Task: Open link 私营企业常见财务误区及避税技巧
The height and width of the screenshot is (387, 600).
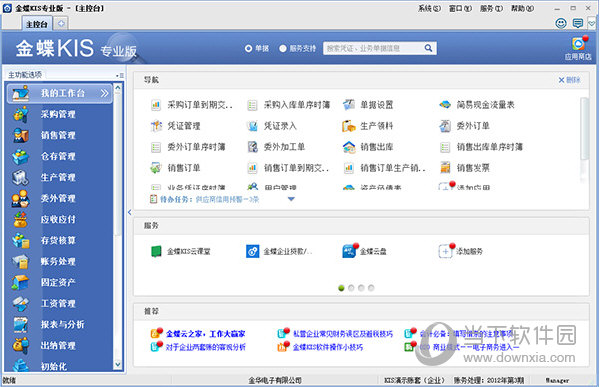Action: (343, 334)
